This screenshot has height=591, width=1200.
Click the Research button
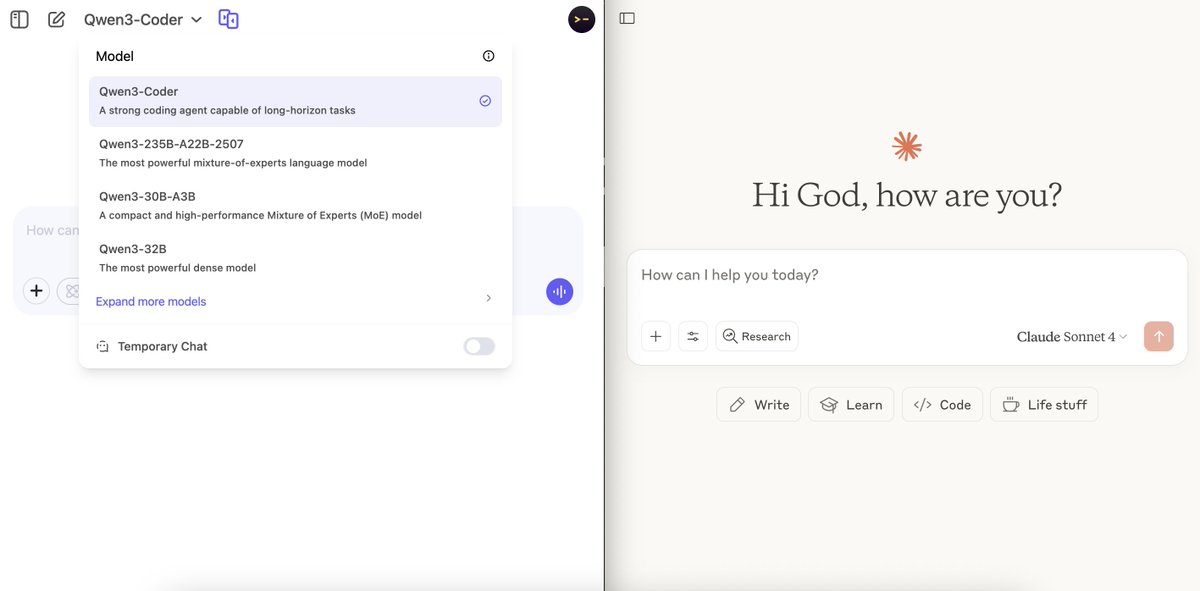click(x=757, y=336)
